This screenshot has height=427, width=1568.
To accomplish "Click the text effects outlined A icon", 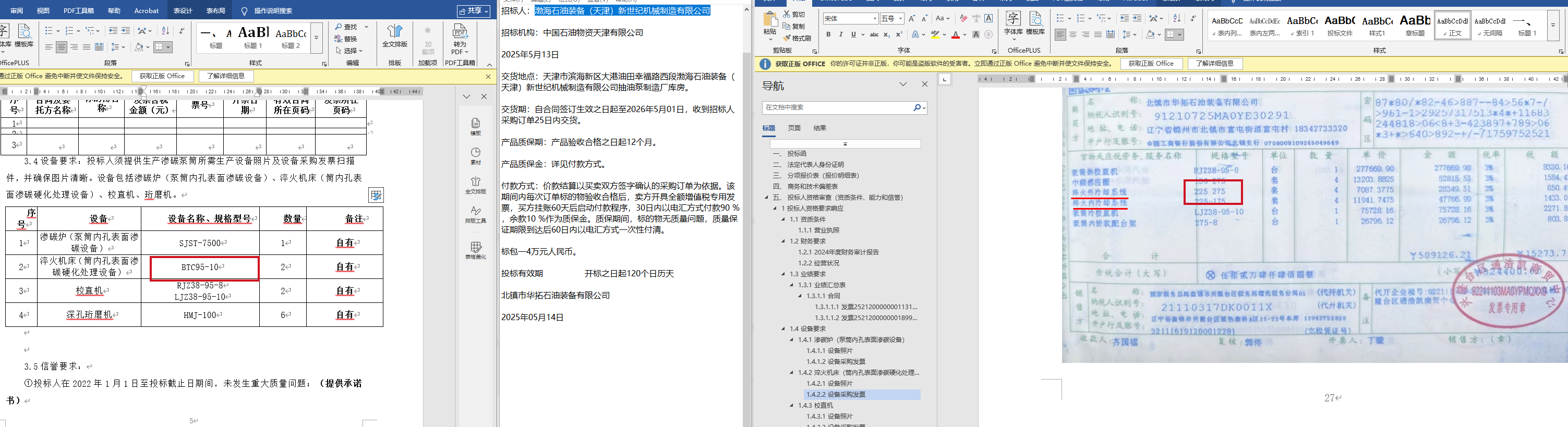I will coord(915,34).
